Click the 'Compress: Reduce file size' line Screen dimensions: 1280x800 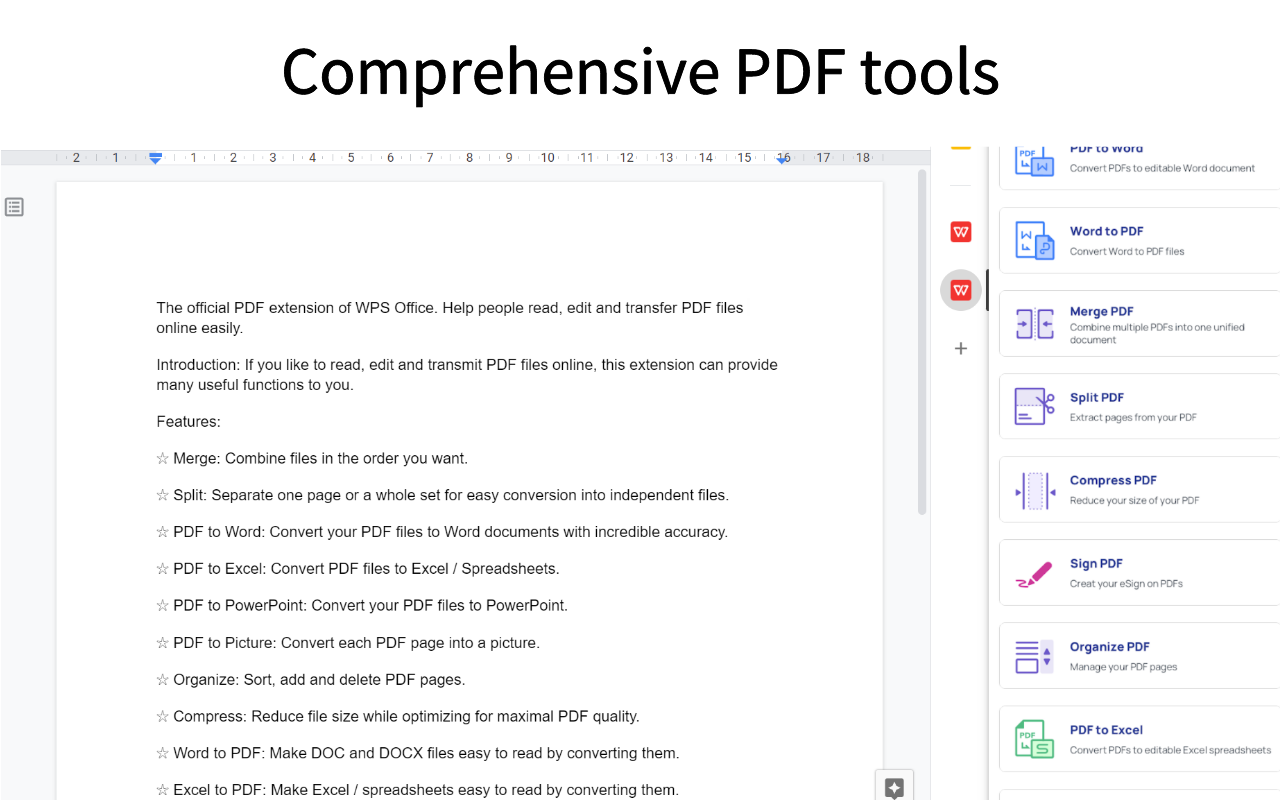pos(398,717)
